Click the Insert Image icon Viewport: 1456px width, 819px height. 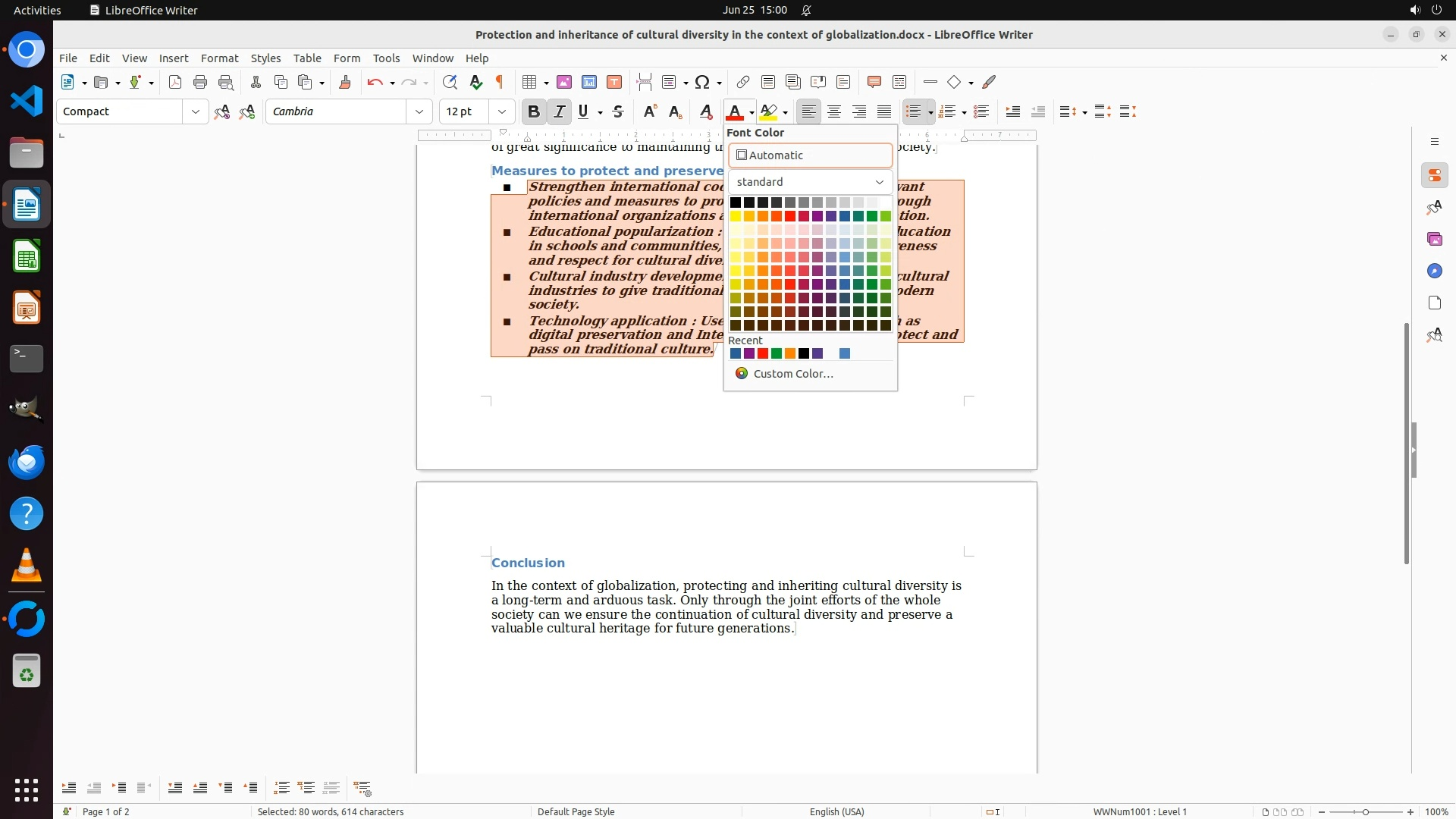564,83
